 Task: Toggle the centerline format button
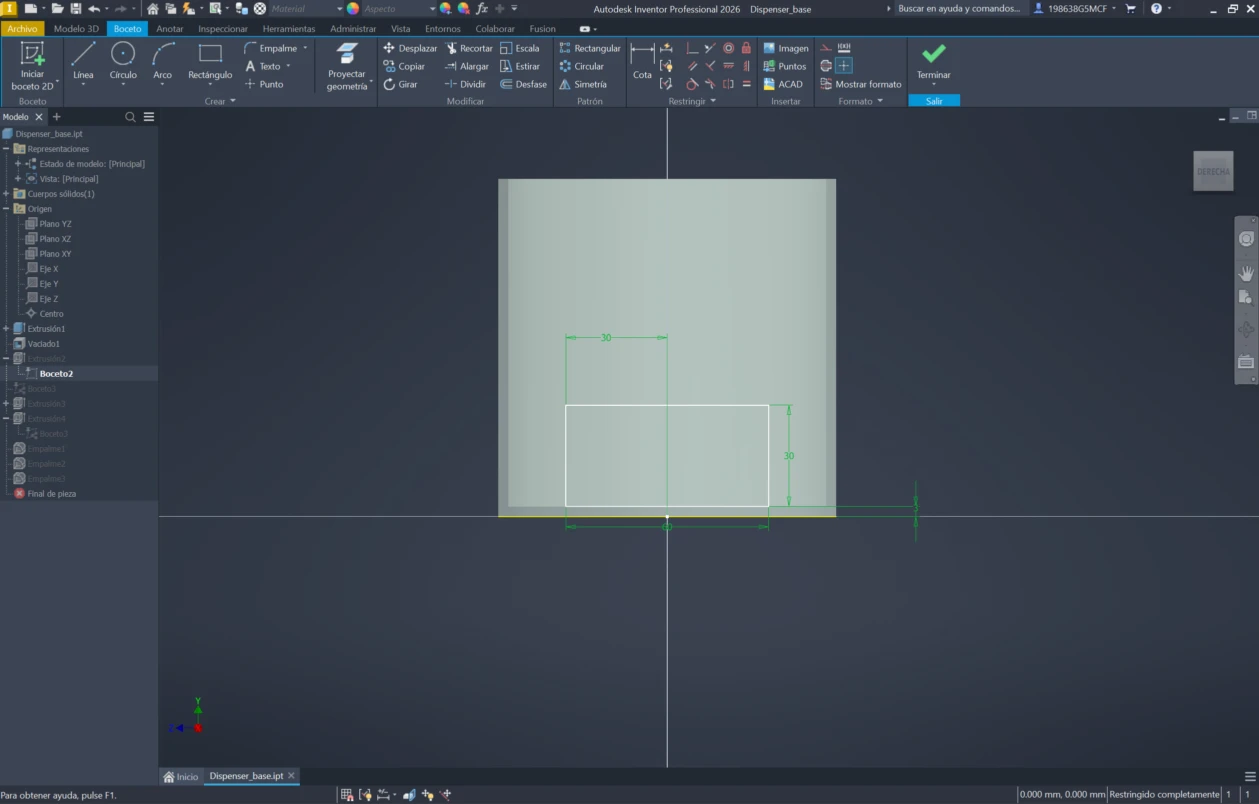point(826,66)
